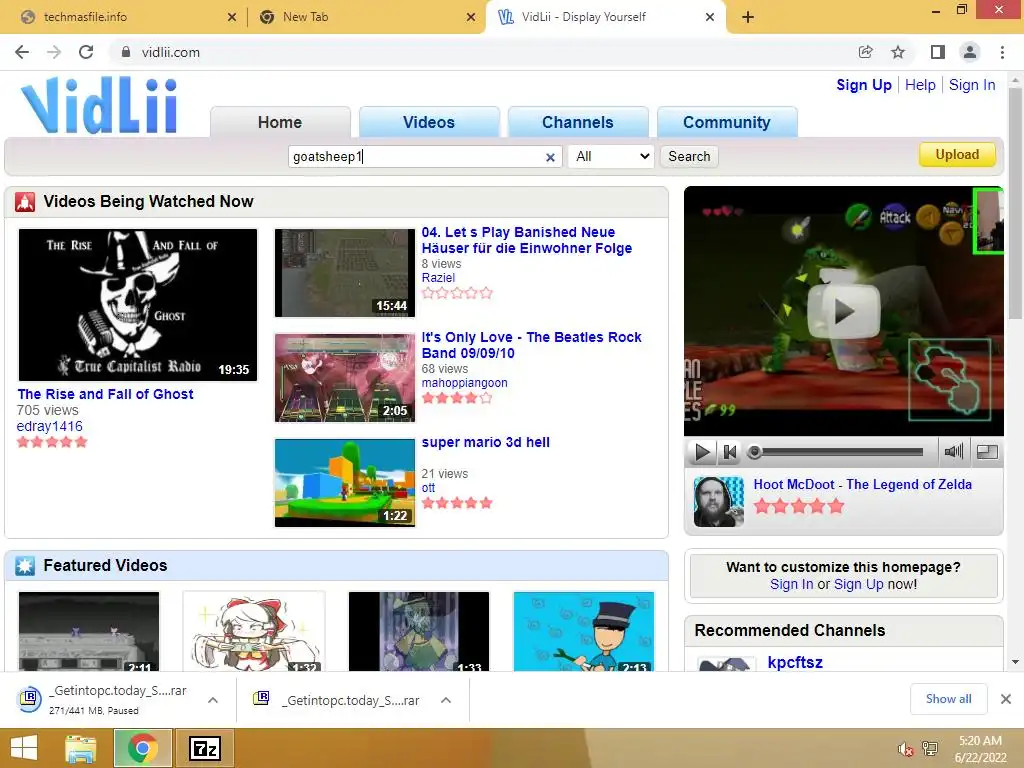1024x768 pixels.
Task: Click Sign In link in customize box
Action: [x=792, y=584]
